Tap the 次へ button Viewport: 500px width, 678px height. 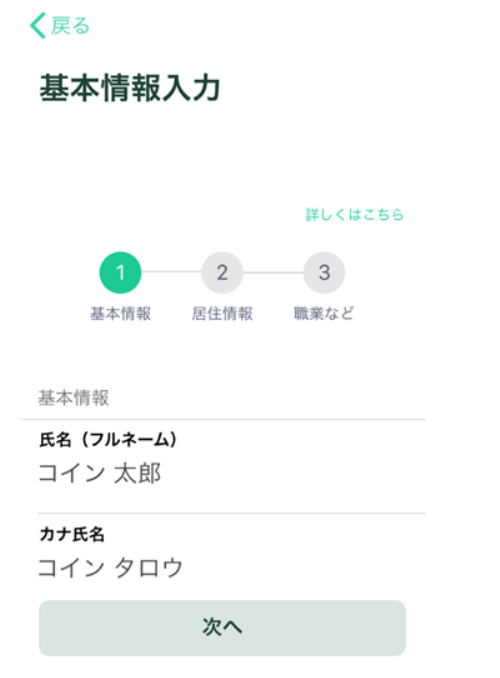222,628
